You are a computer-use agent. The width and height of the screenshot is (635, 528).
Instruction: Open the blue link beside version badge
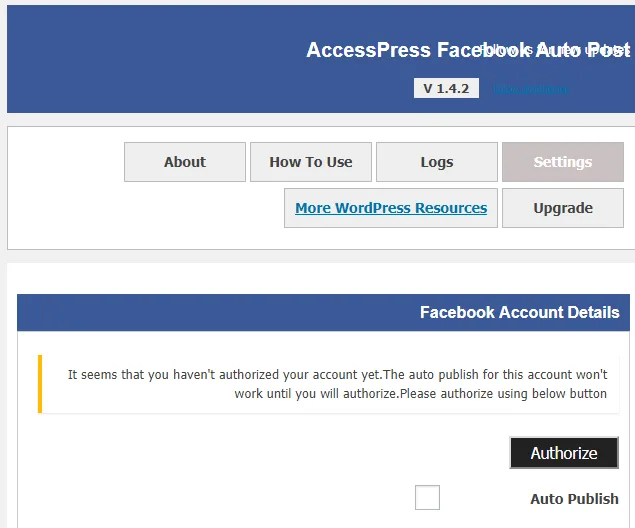point(531,89)
